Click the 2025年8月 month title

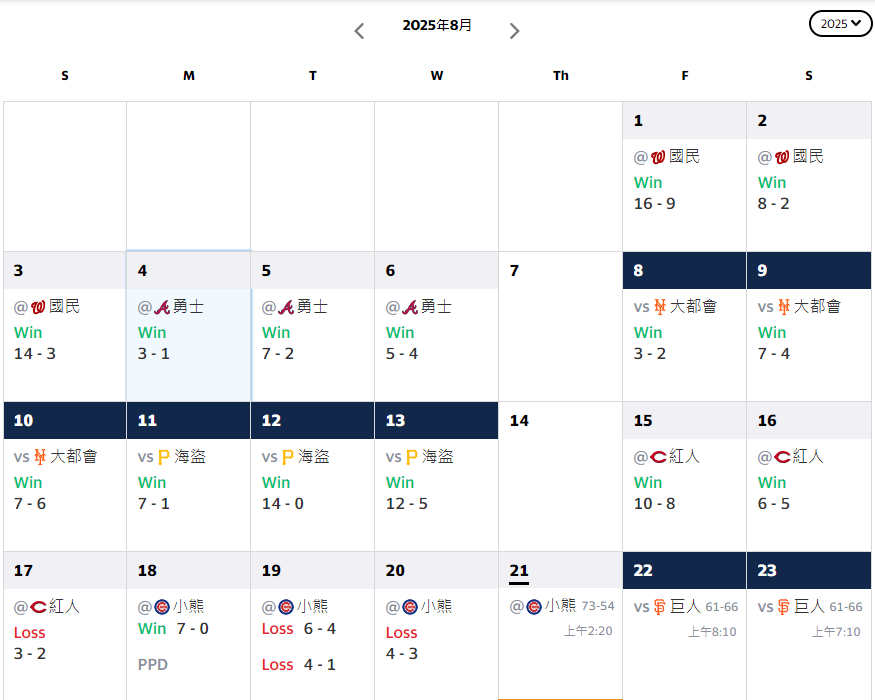coord(437,26)
